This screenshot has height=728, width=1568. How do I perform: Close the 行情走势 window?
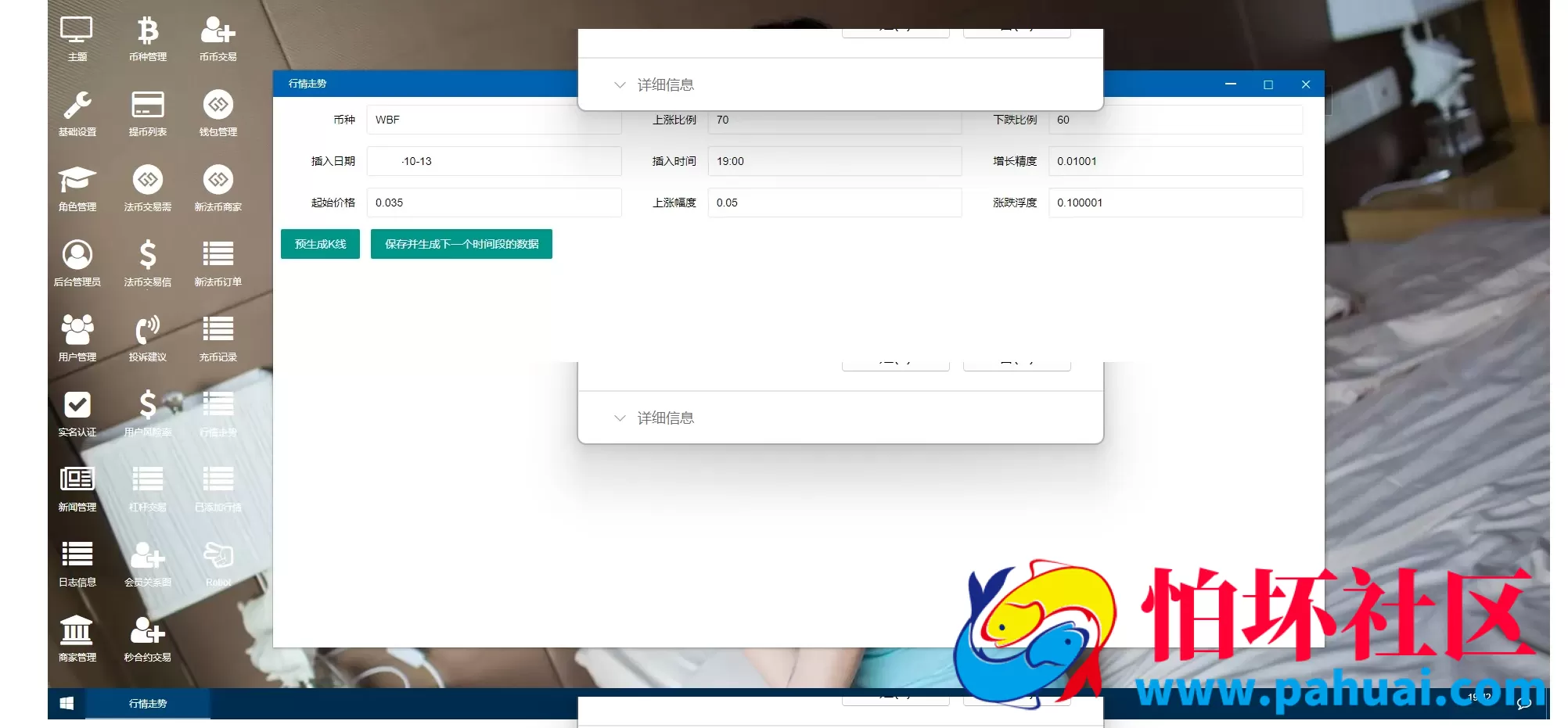[1306, 84]
